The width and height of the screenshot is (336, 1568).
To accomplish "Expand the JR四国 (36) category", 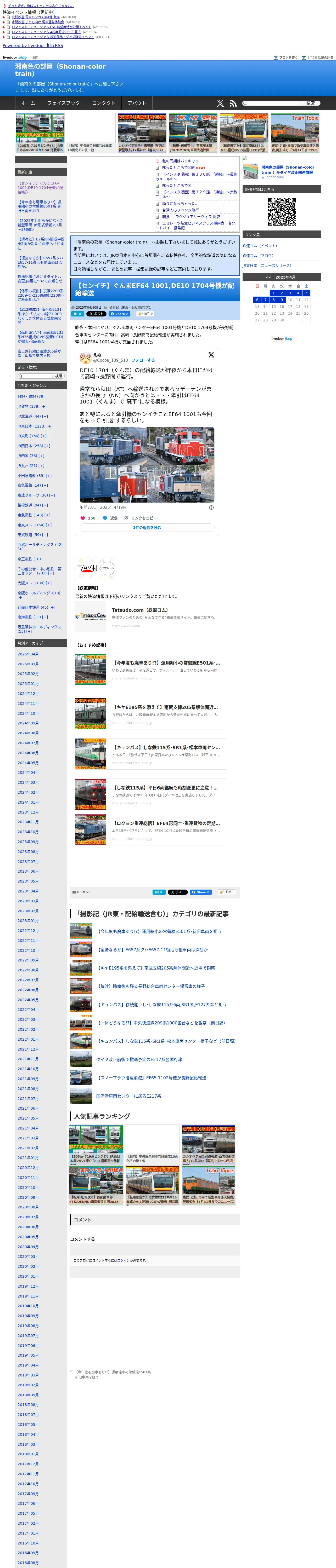I will coord(41,456).
